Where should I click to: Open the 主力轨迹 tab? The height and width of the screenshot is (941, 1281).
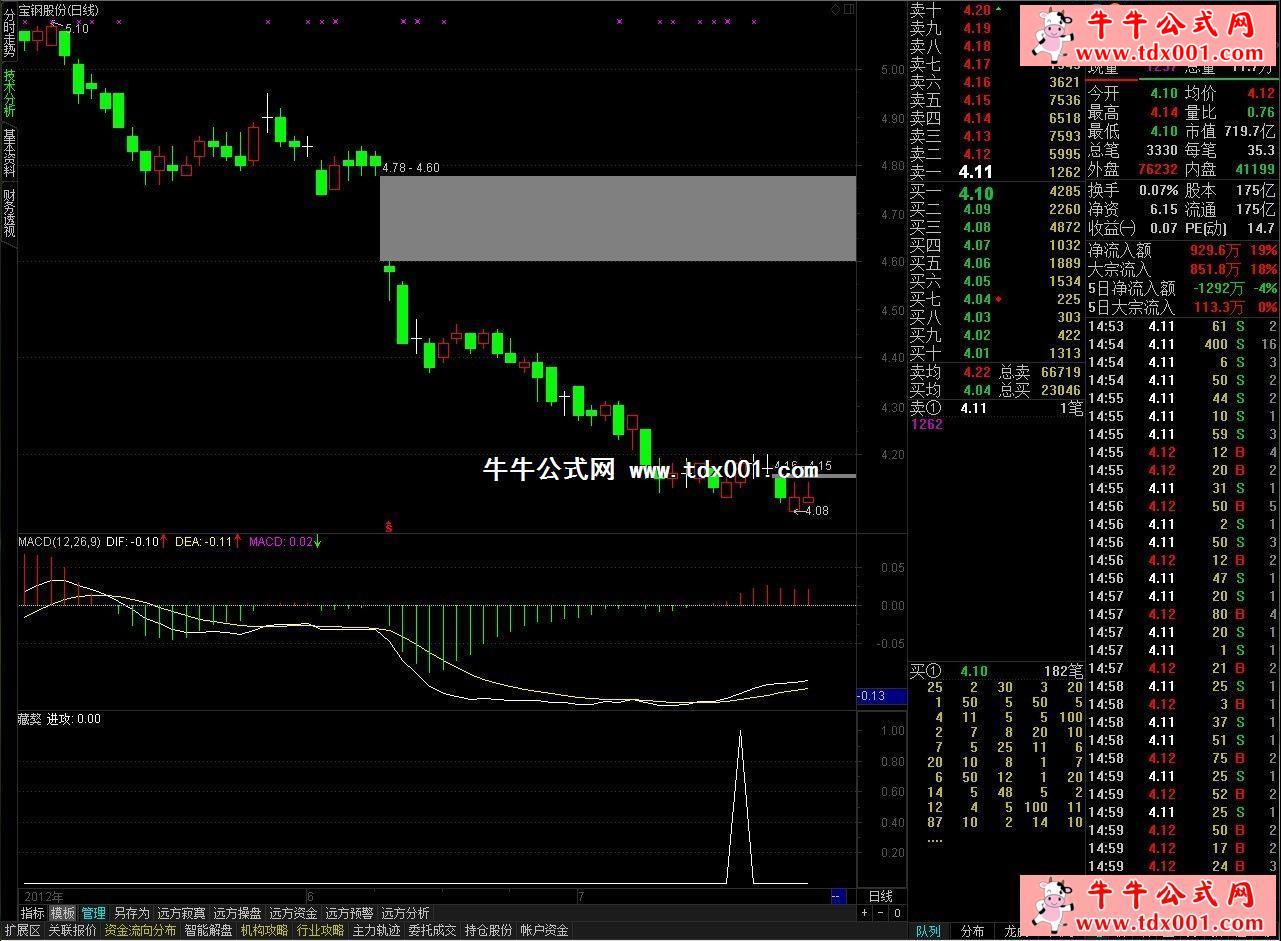click(376, 931)
